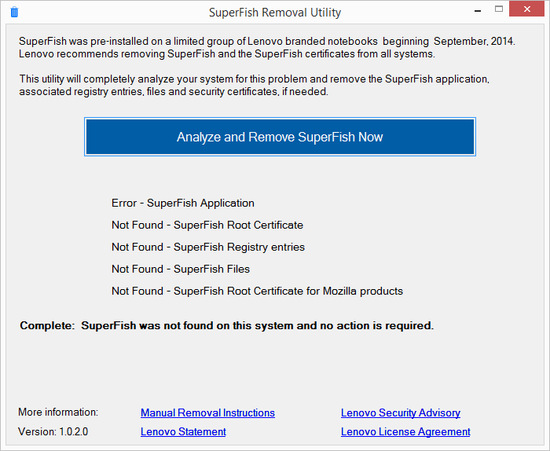Select the Root Certificate for Mozilla products line

click(x=257, y=291)
